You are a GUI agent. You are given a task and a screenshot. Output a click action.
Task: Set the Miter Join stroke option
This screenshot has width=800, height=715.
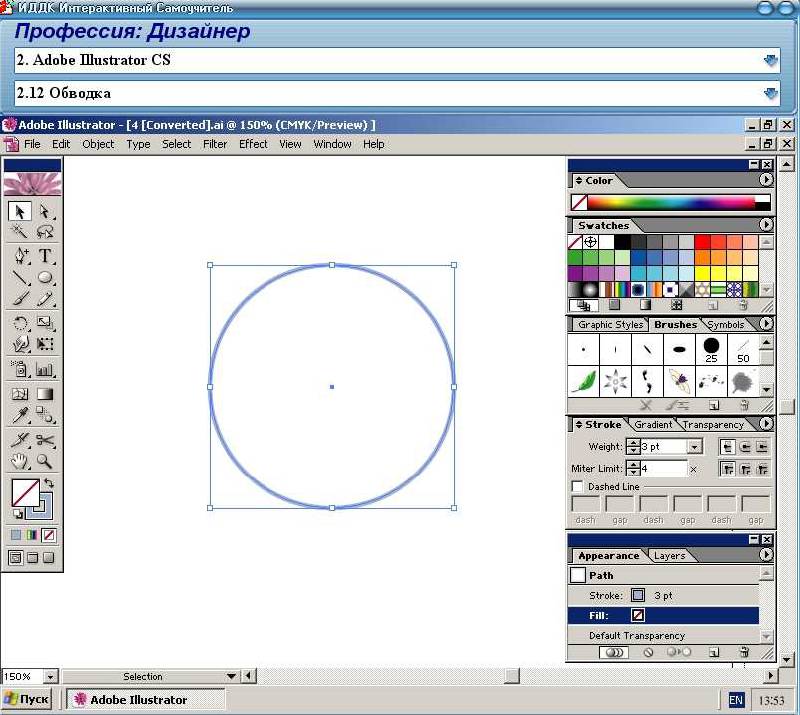click(728, 469)
